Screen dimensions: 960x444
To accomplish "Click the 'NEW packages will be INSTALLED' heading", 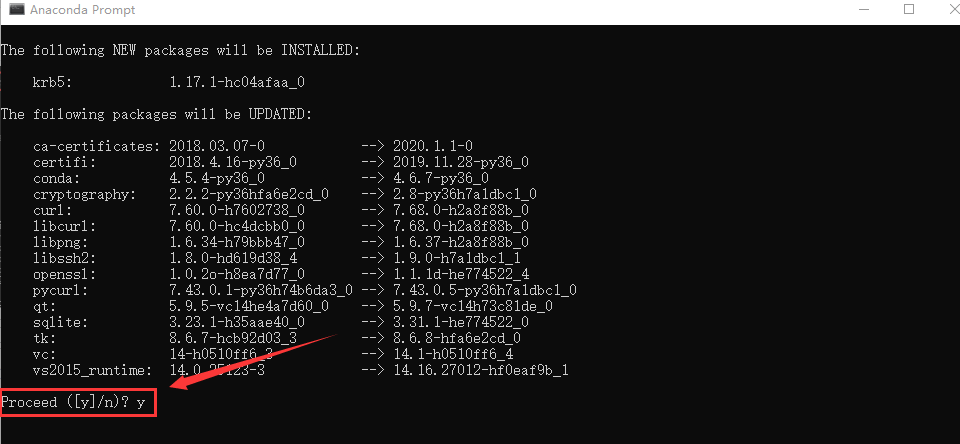I will pos(180,50).
